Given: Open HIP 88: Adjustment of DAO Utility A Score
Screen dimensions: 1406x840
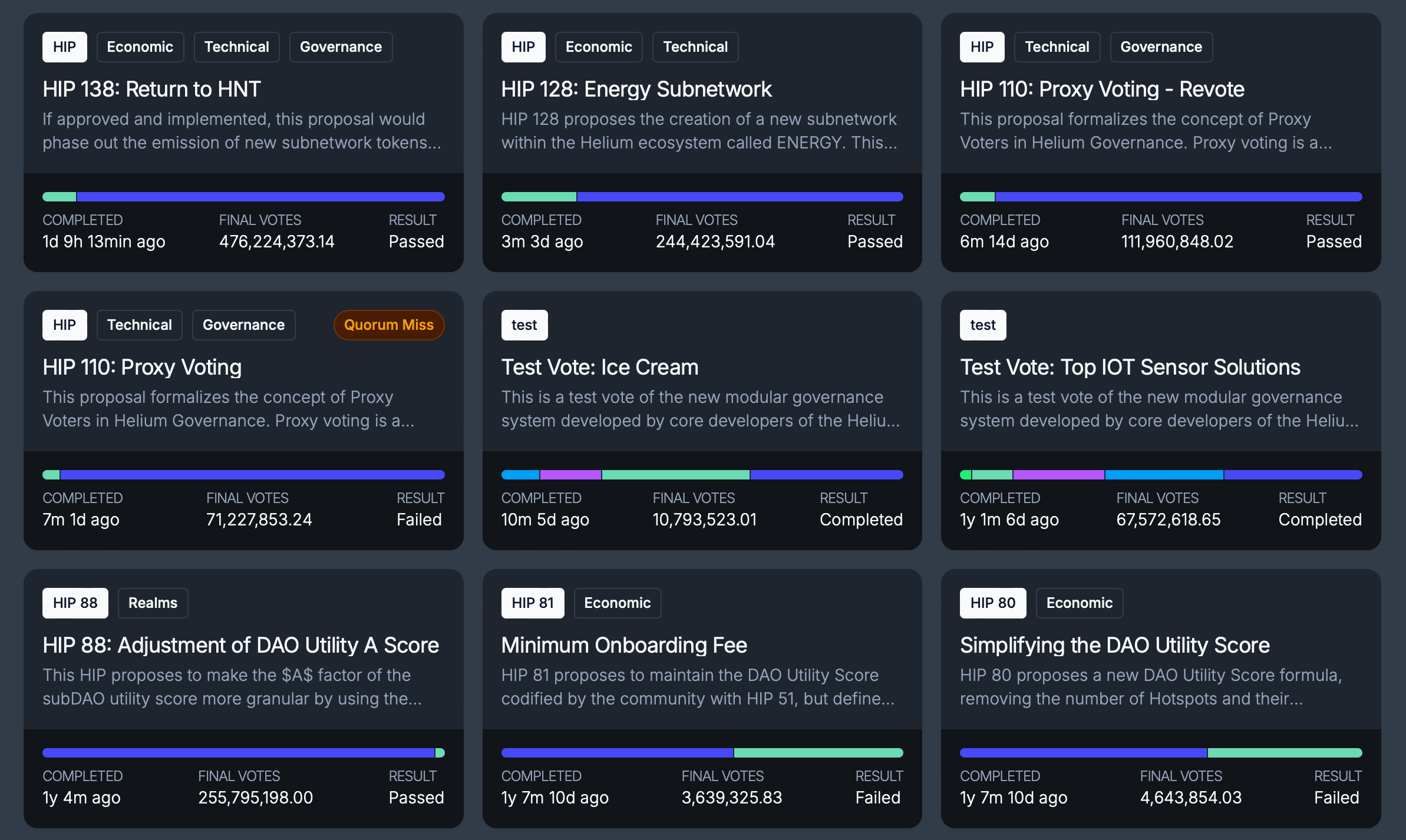Looking at the screenshot, I should (x=240, y=645).
